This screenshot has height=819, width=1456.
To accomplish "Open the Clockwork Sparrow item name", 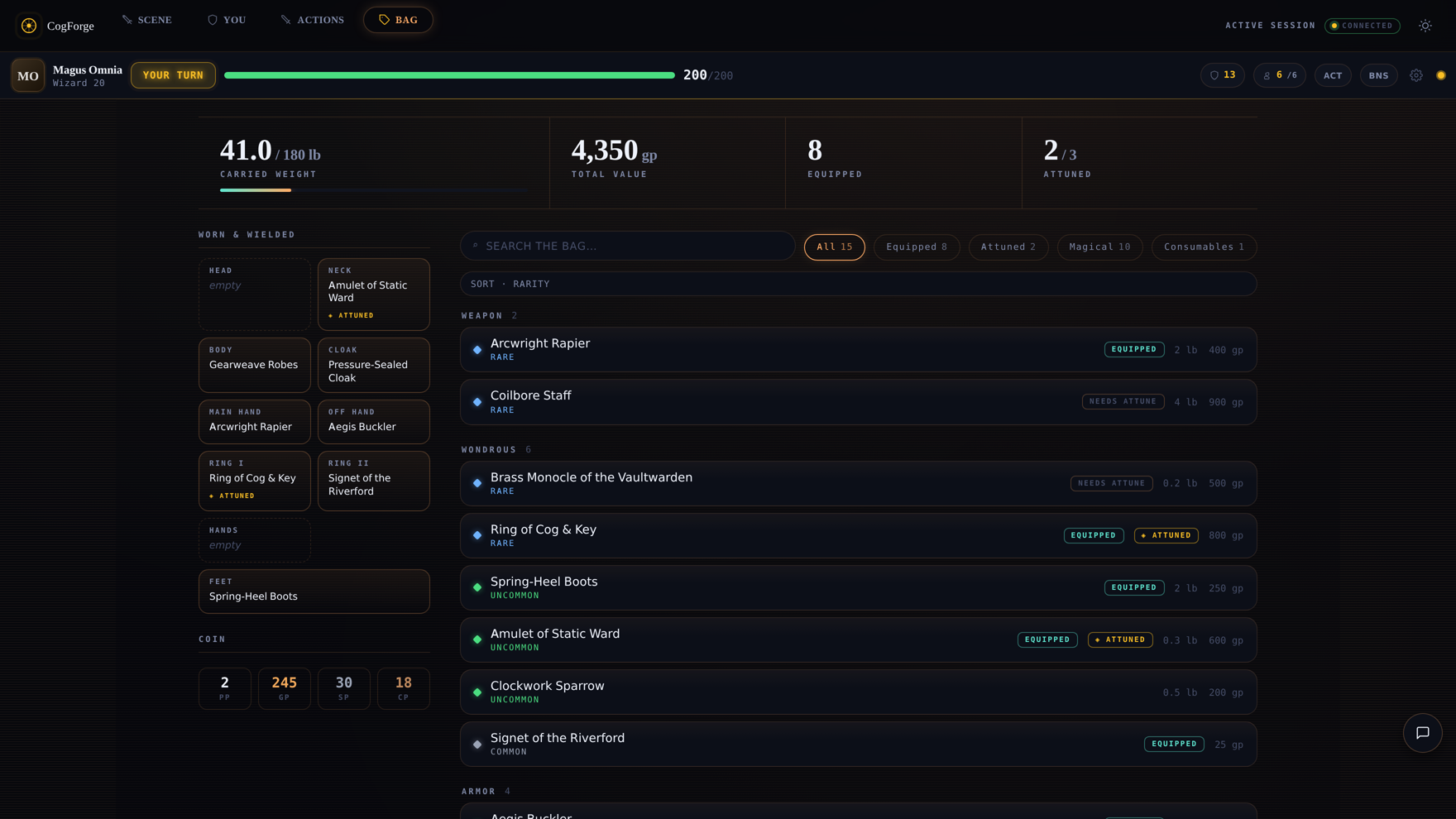I will pyautogui.click(x=548, y=686).
